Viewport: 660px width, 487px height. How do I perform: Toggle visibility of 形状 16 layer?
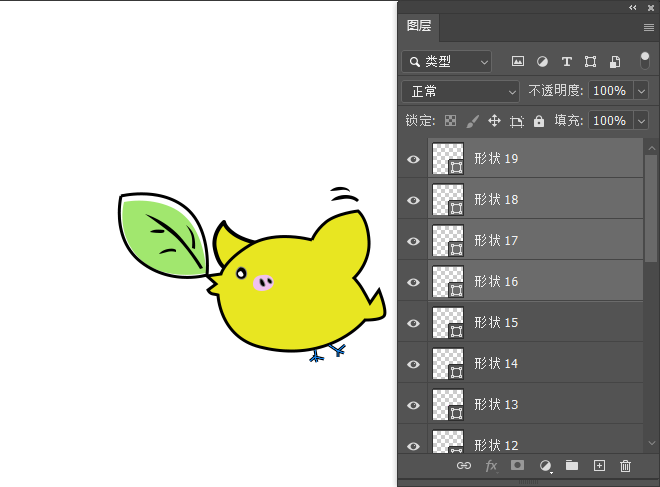coord(413,282)
